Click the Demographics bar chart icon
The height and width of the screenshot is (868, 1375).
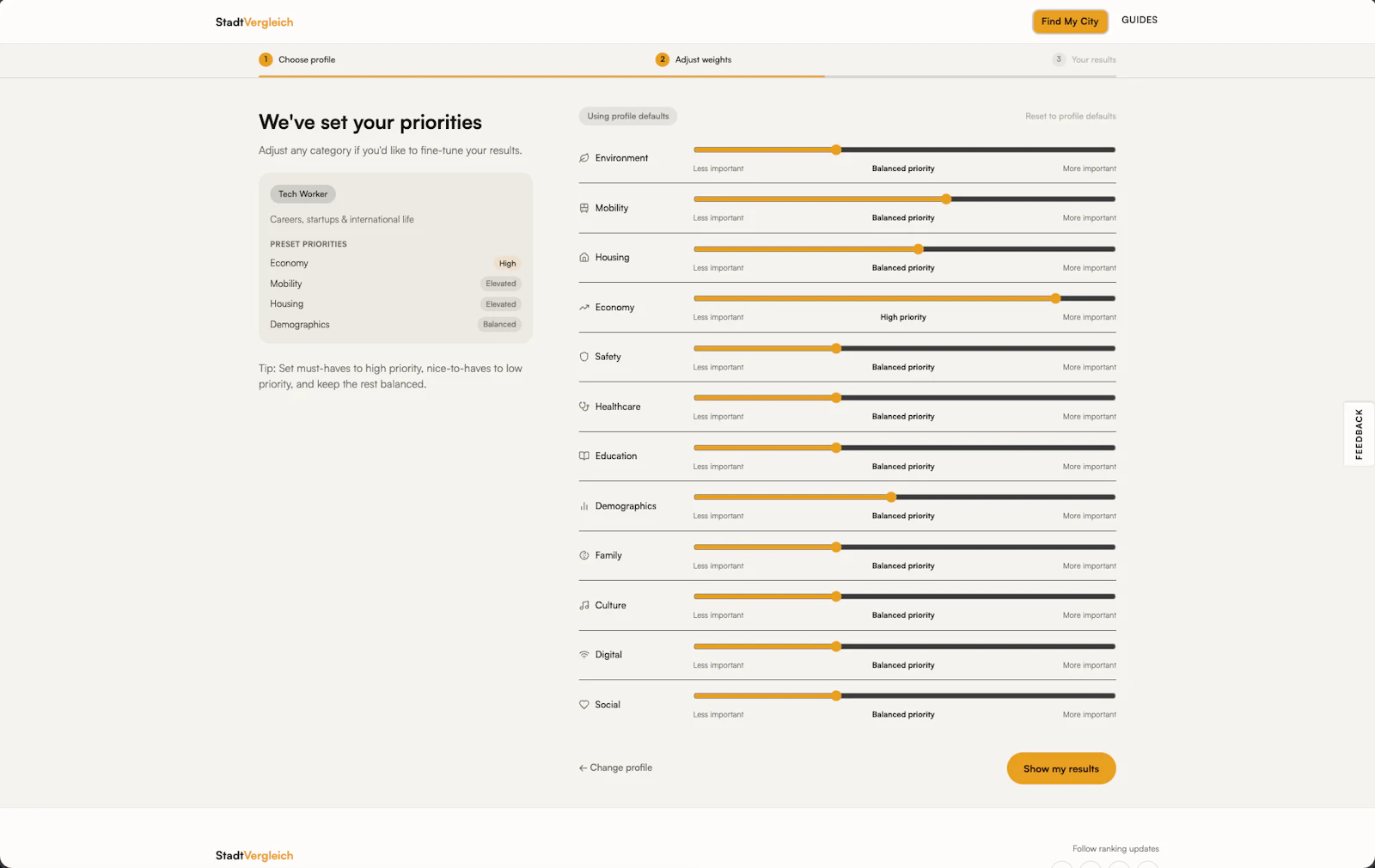pos(584,506)
